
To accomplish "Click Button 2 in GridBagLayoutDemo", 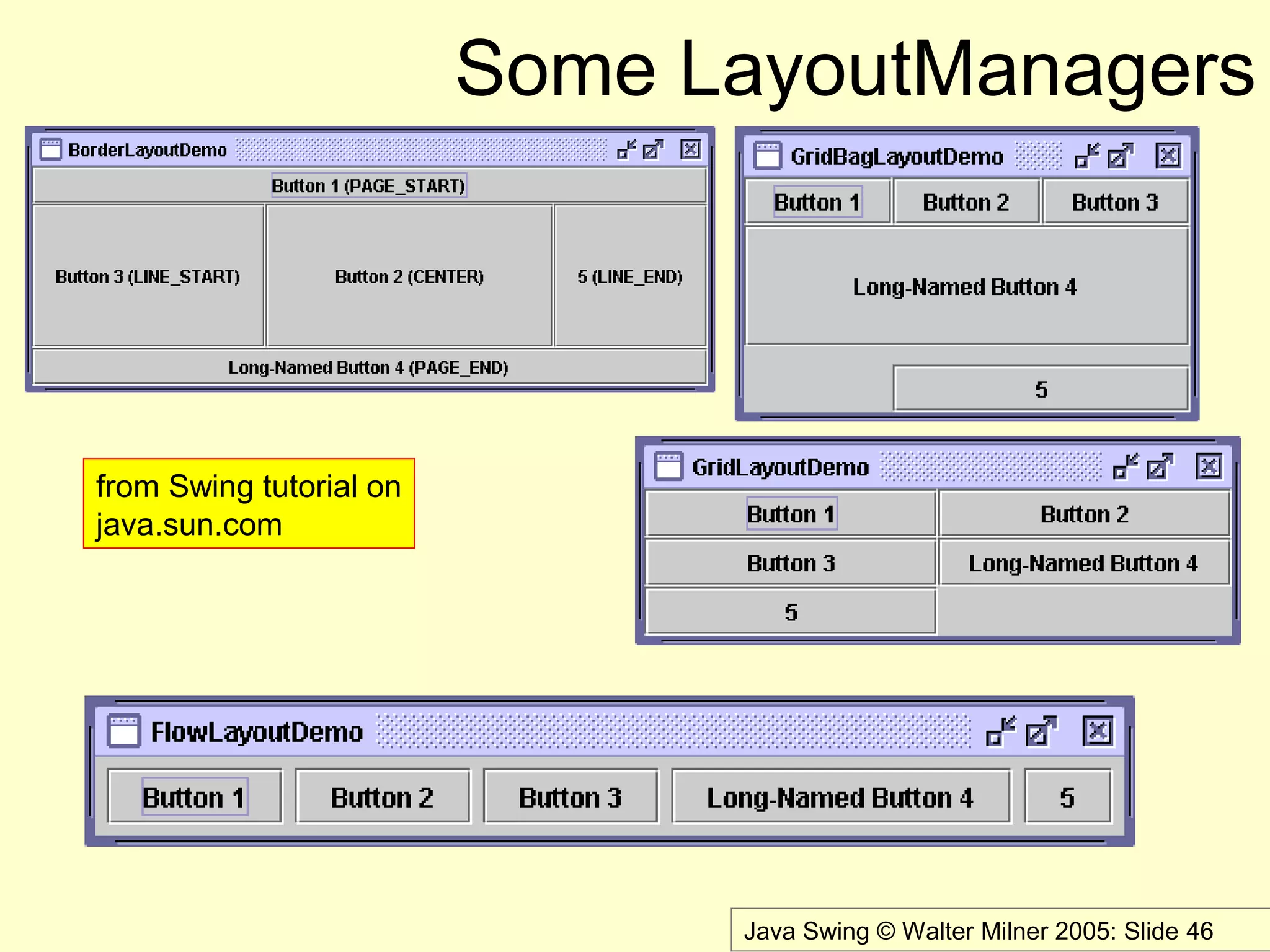I will (966, 201).
